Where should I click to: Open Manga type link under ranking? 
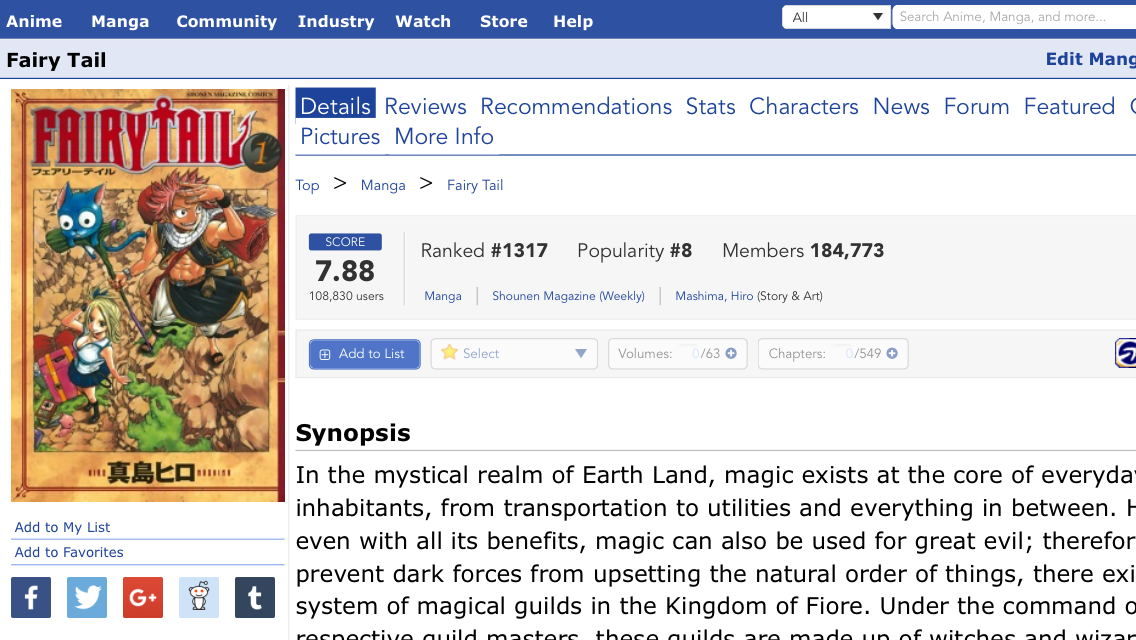coord(443,296)
